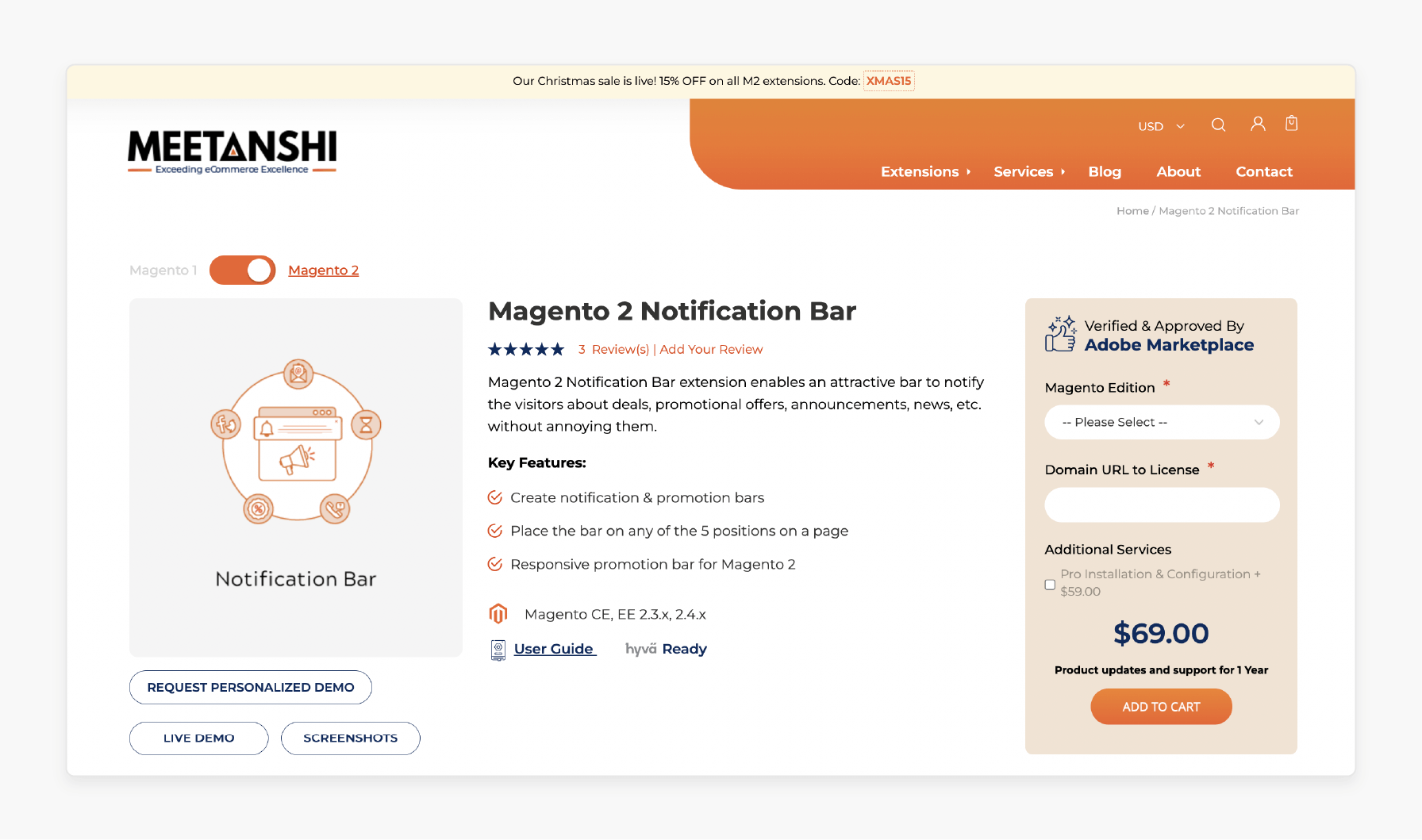Open the USD currency dropdown
The width and height of the screenshot is (1422, 840).
[x=1161, y=126]
